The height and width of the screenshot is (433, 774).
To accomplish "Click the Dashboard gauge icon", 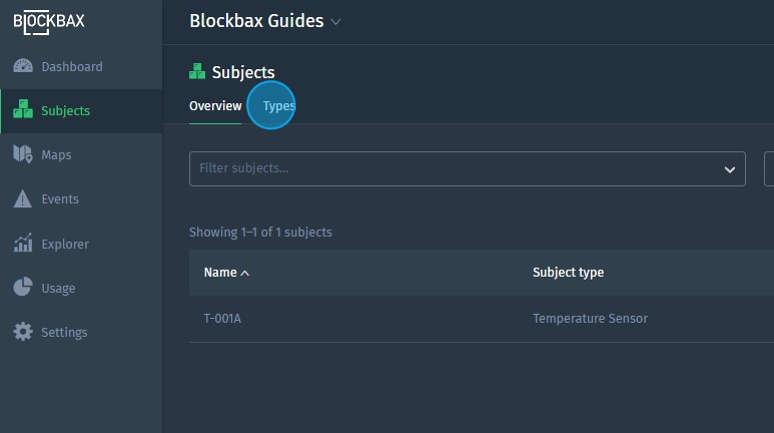I will (x=23, y=67).
